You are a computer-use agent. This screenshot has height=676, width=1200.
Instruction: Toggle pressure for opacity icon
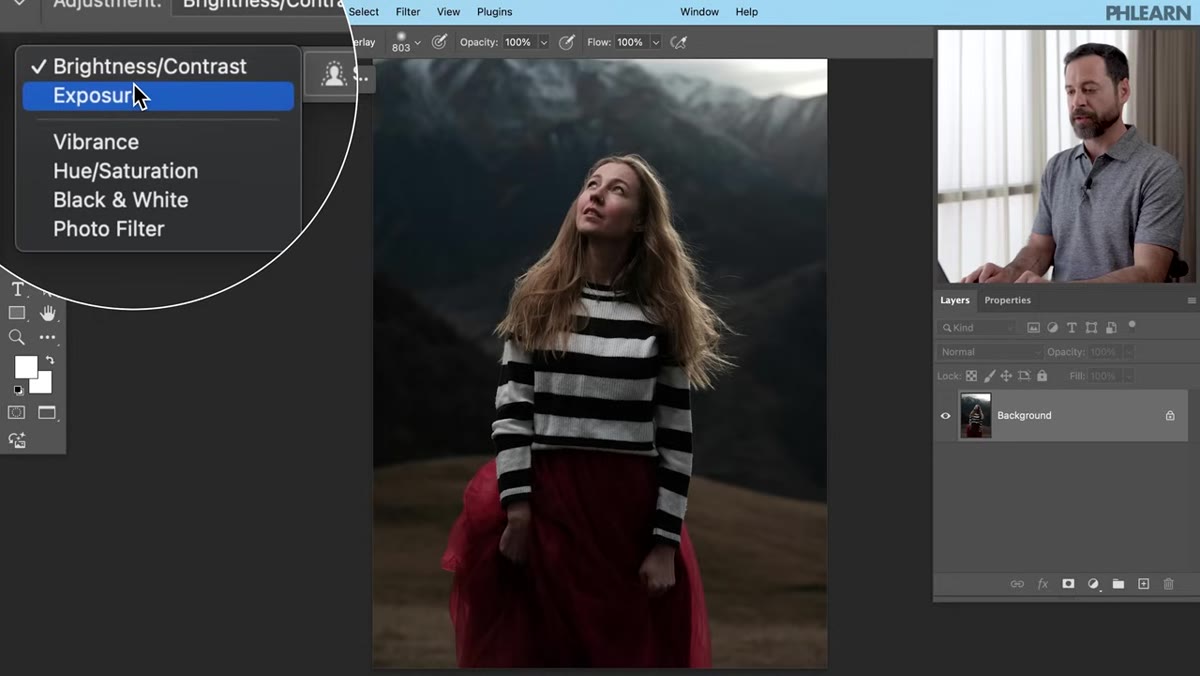point(439,42)
